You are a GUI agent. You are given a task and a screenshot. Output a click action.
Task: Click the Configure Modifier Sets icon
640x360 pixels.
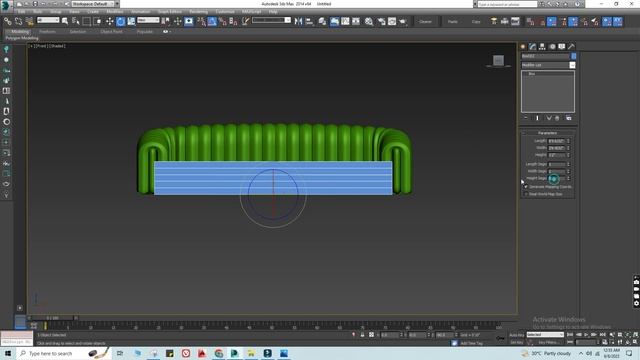[569, 118]
